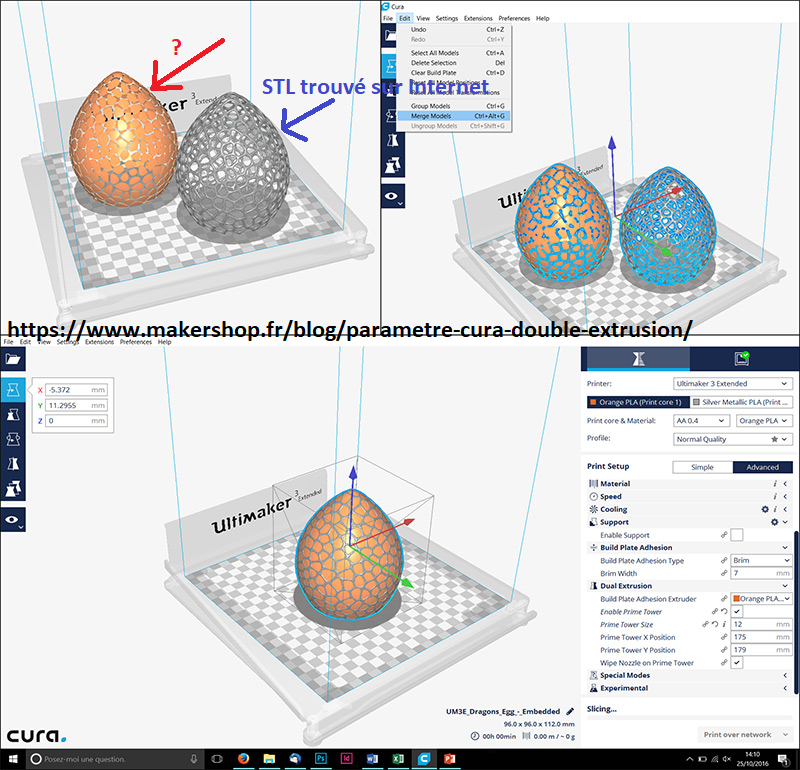Click Select All Models in Edit menu
800x770 pixels.
coord(453,53)
